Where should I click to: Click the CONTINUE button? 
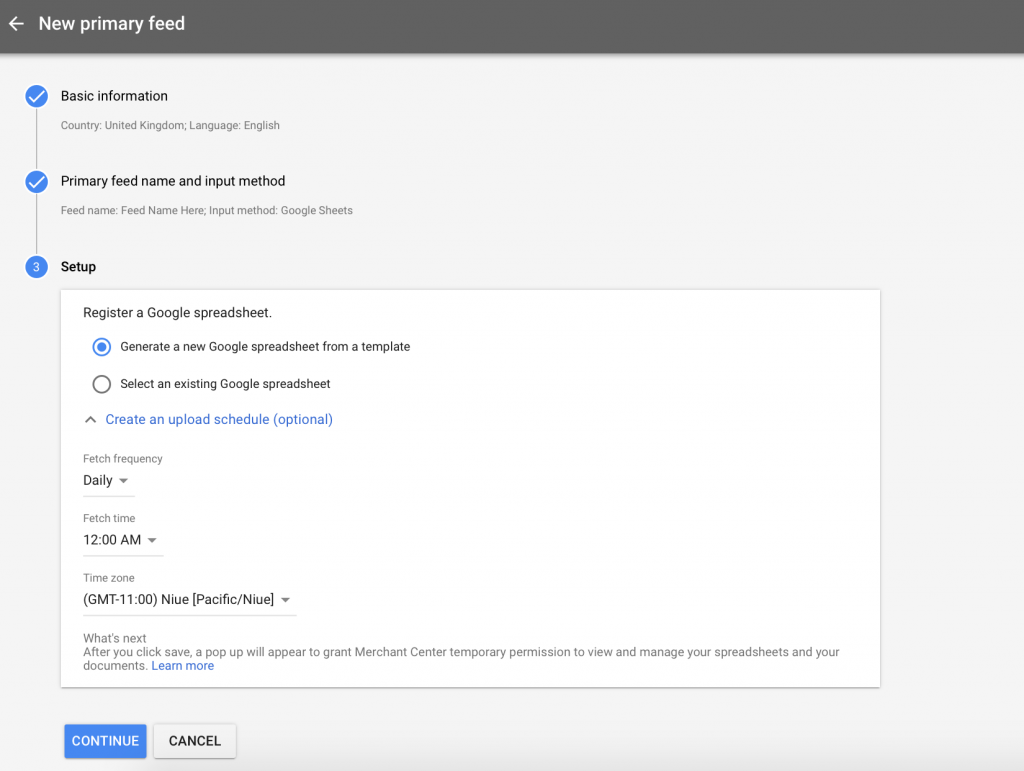click(105, 741)
